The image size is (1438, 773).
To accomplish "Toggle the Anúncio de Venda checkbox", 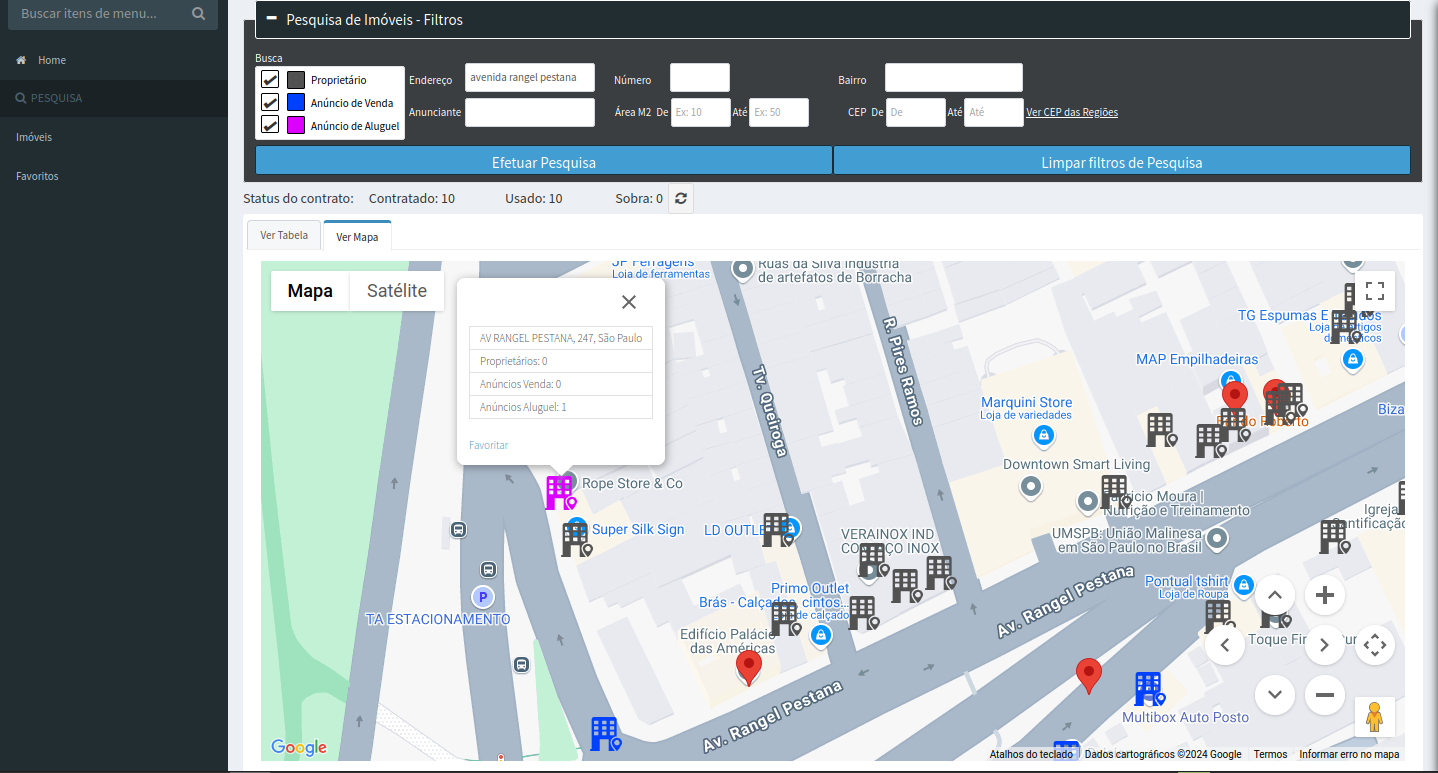I will point(270,102).
